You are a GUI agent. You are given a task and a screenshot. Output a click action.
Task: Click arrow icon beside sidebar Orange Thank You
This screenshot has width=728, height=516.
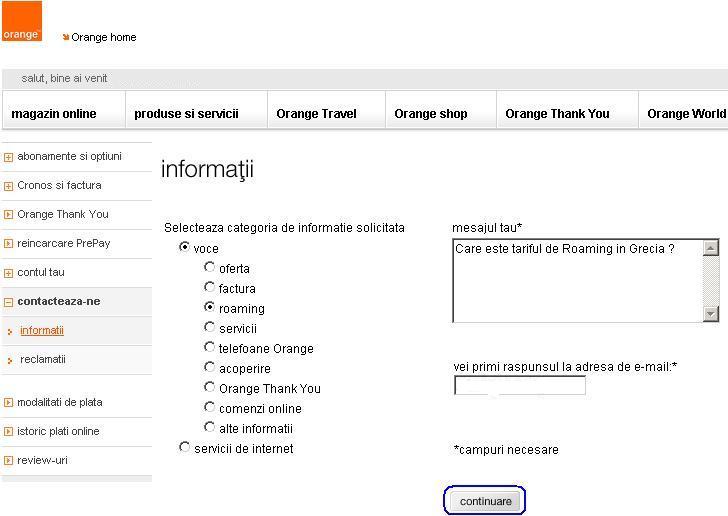click(x=8, y=215)
